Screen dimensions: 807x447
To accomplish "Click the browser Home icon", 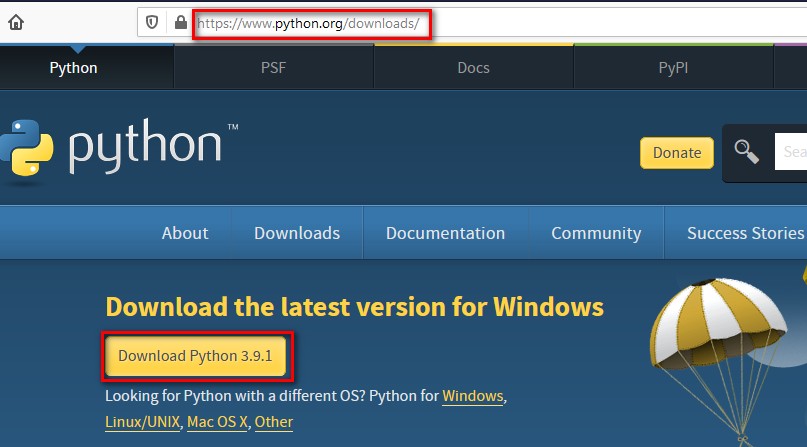I will [x=16, y=22].
